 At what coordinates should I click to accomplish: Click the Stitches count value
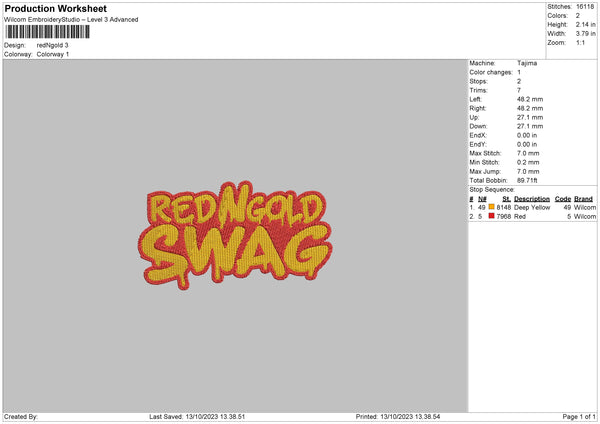pyautogui.click(x=585, y=7)
